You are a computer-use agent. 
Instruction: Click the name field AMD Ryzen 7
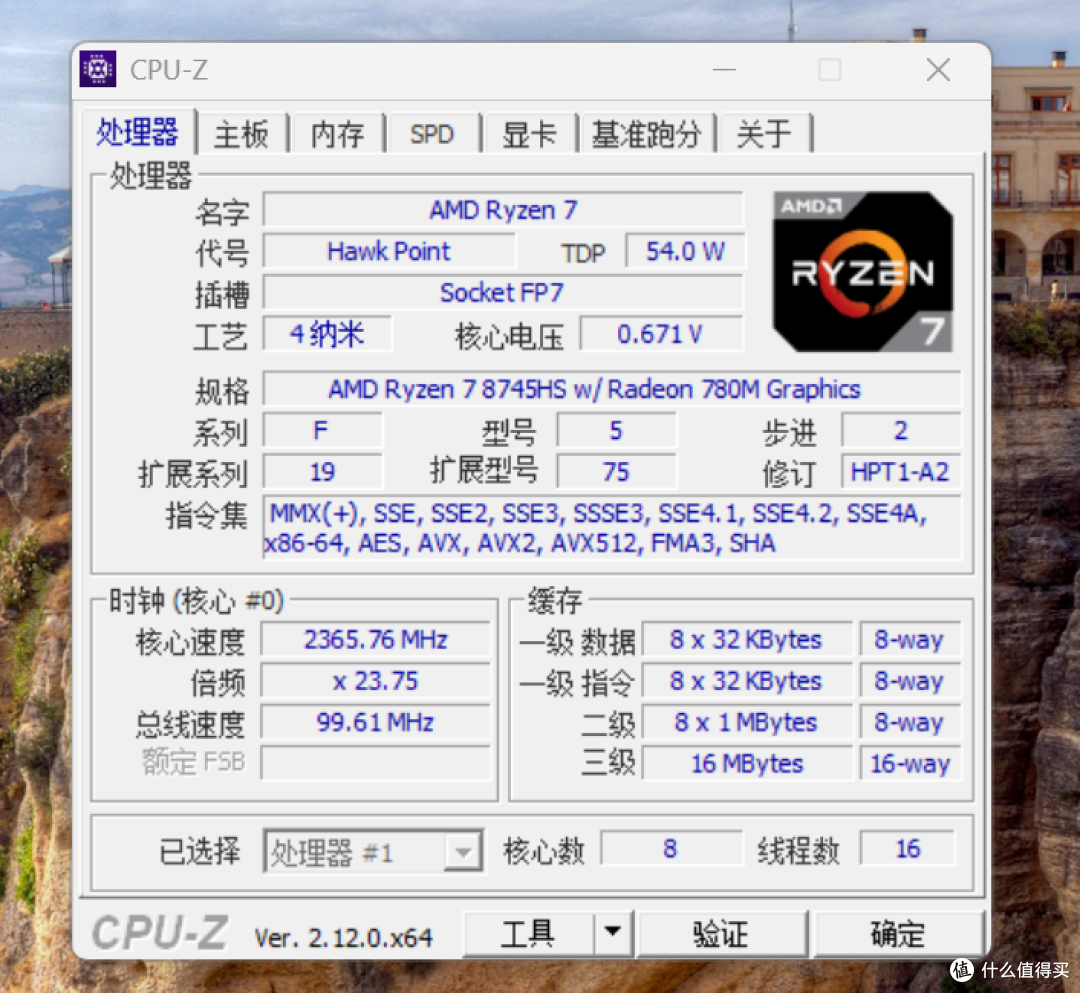(x=503, y=210)
